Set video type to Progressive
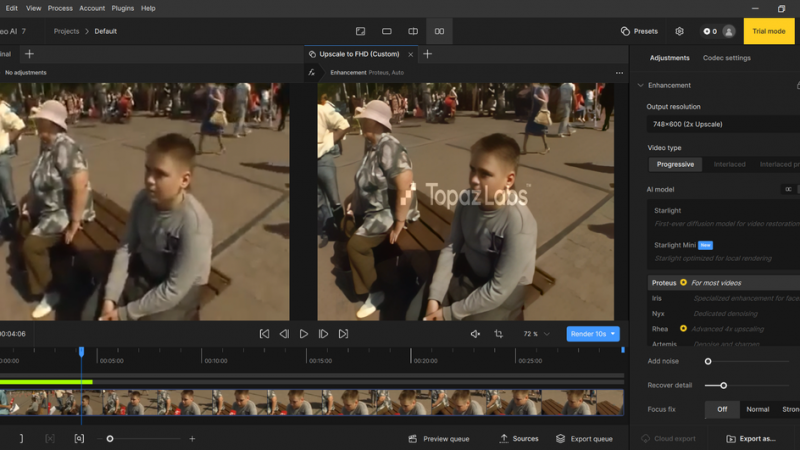This screenshot has height=450, width=800. [675, 164]
